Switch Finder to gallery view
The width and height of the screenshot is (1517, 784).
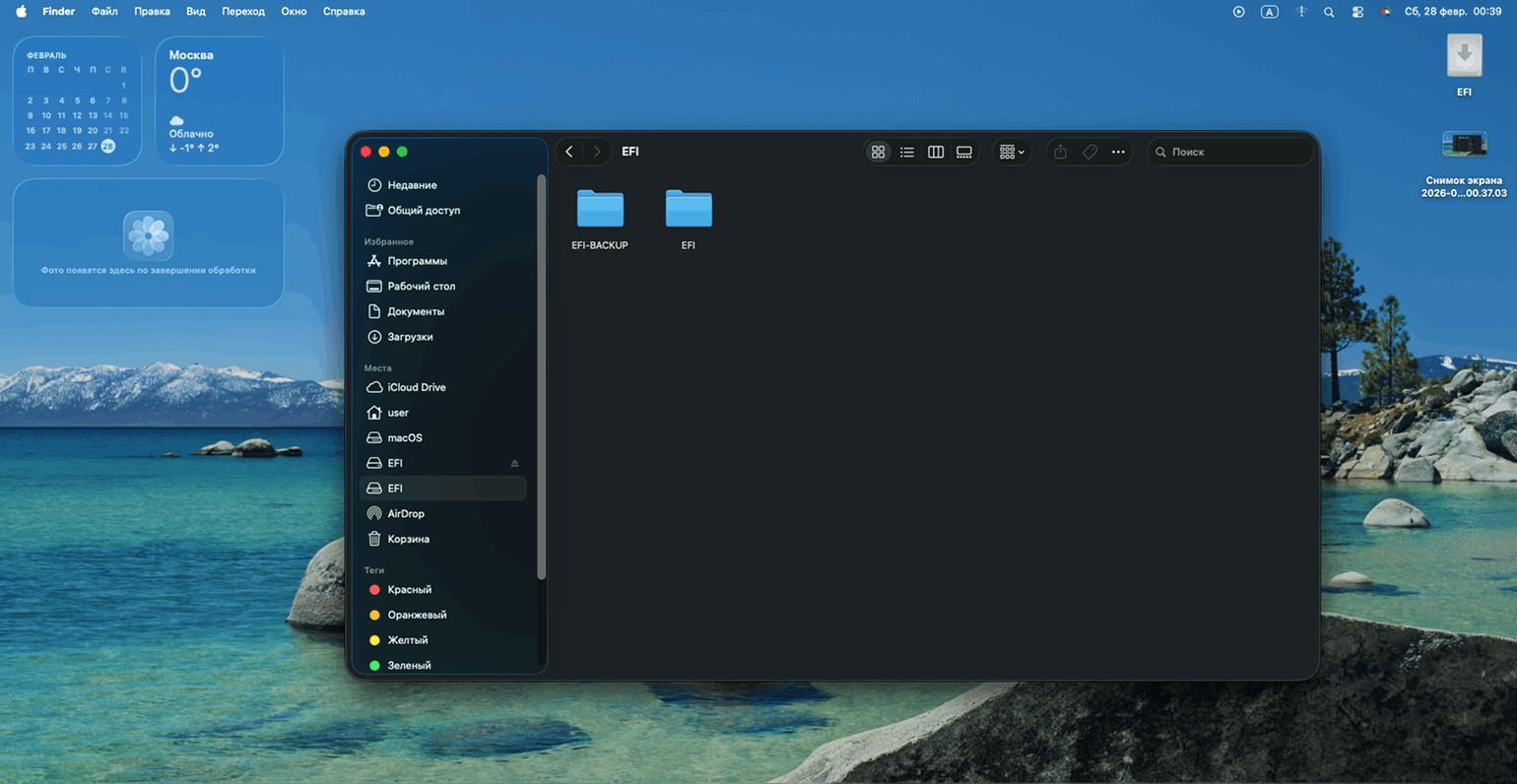[964, 152]
